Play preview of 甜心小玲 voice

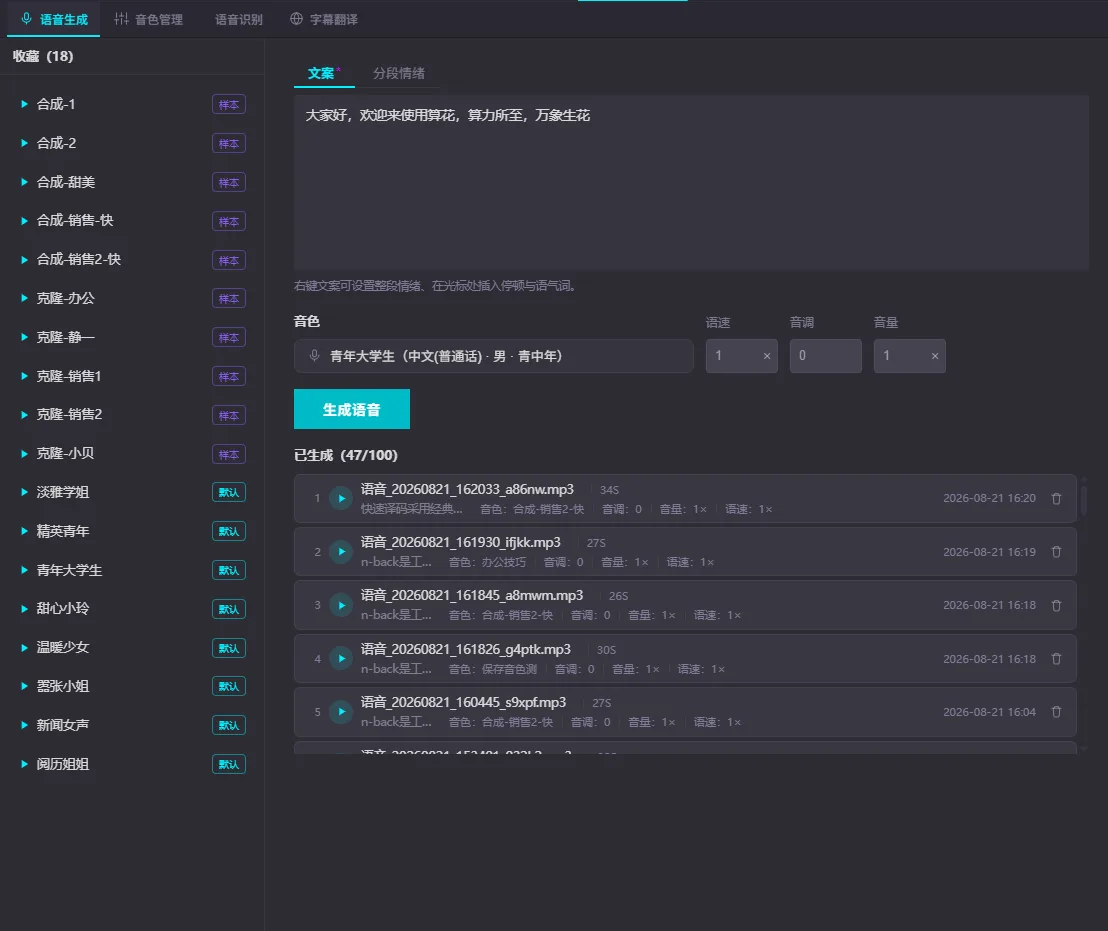point(24,609)
